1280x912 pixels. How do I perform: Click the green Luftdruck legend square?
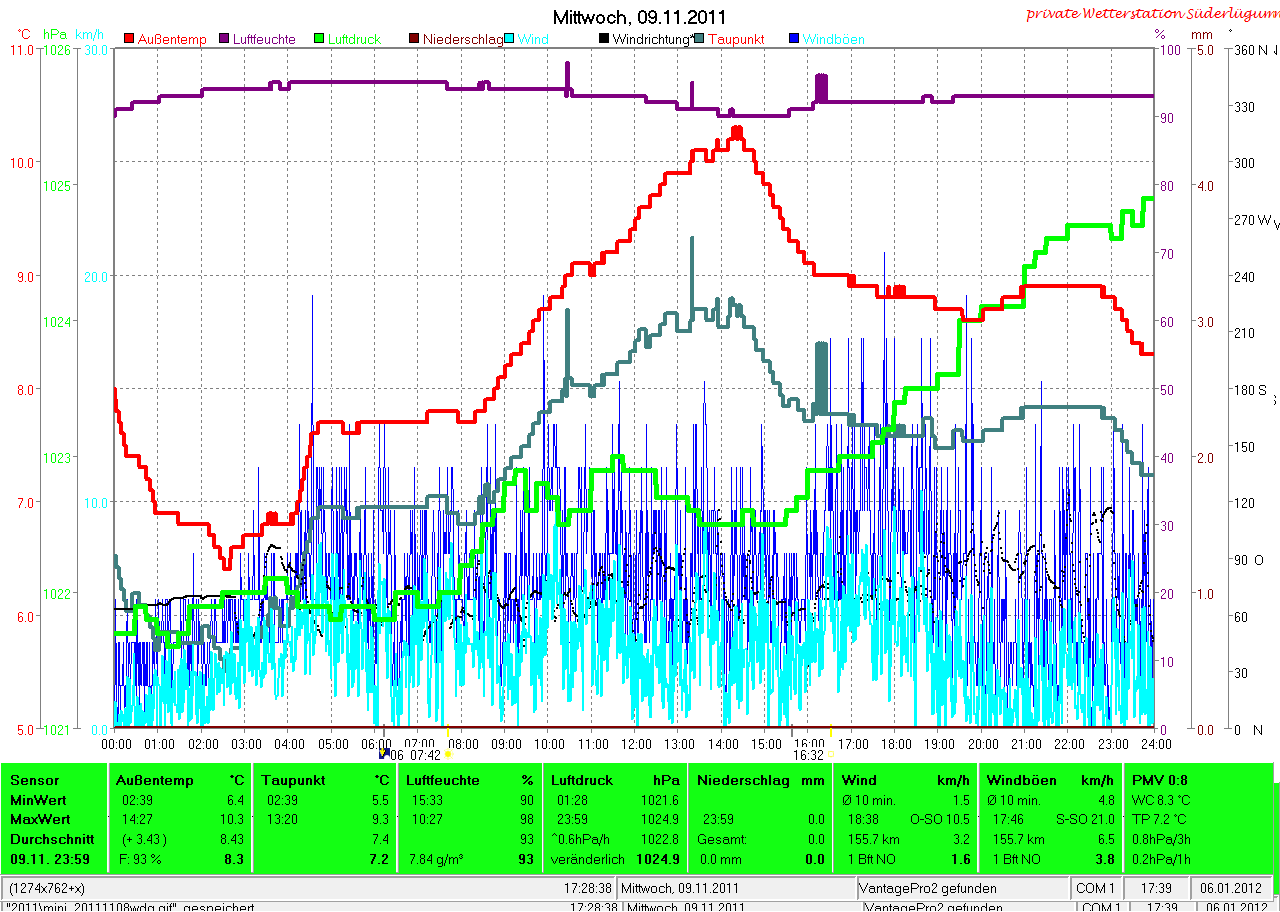[319, 39]
